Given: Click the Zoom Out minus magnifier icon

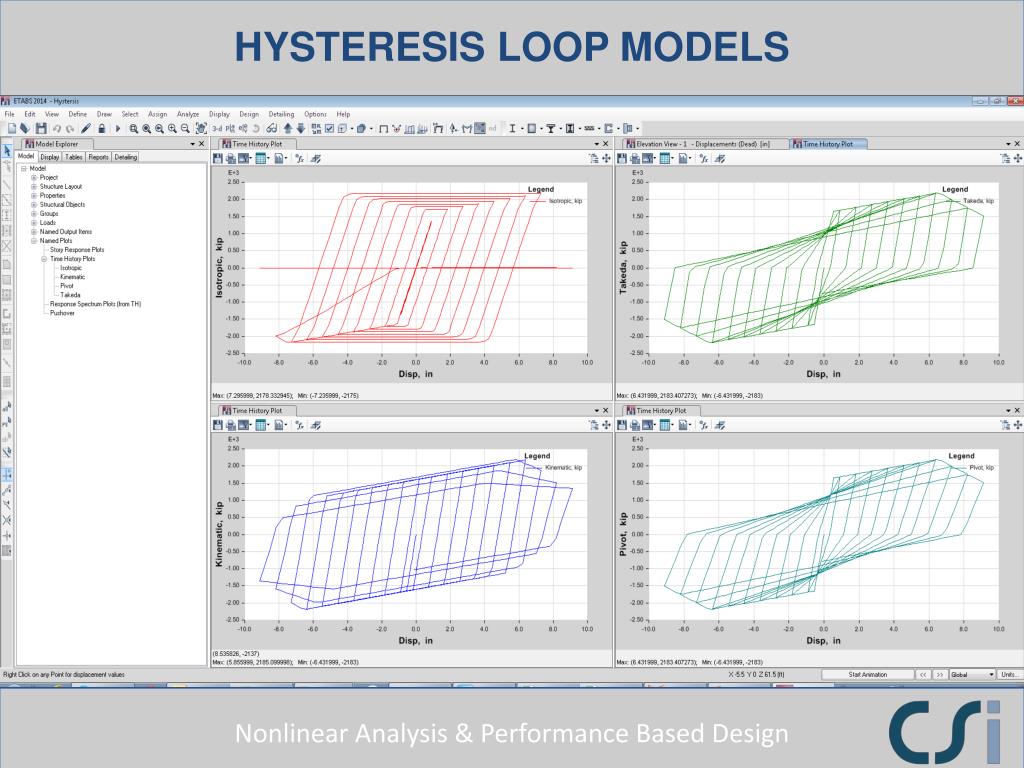Looking at the screenshot, I should pos(185,129).
